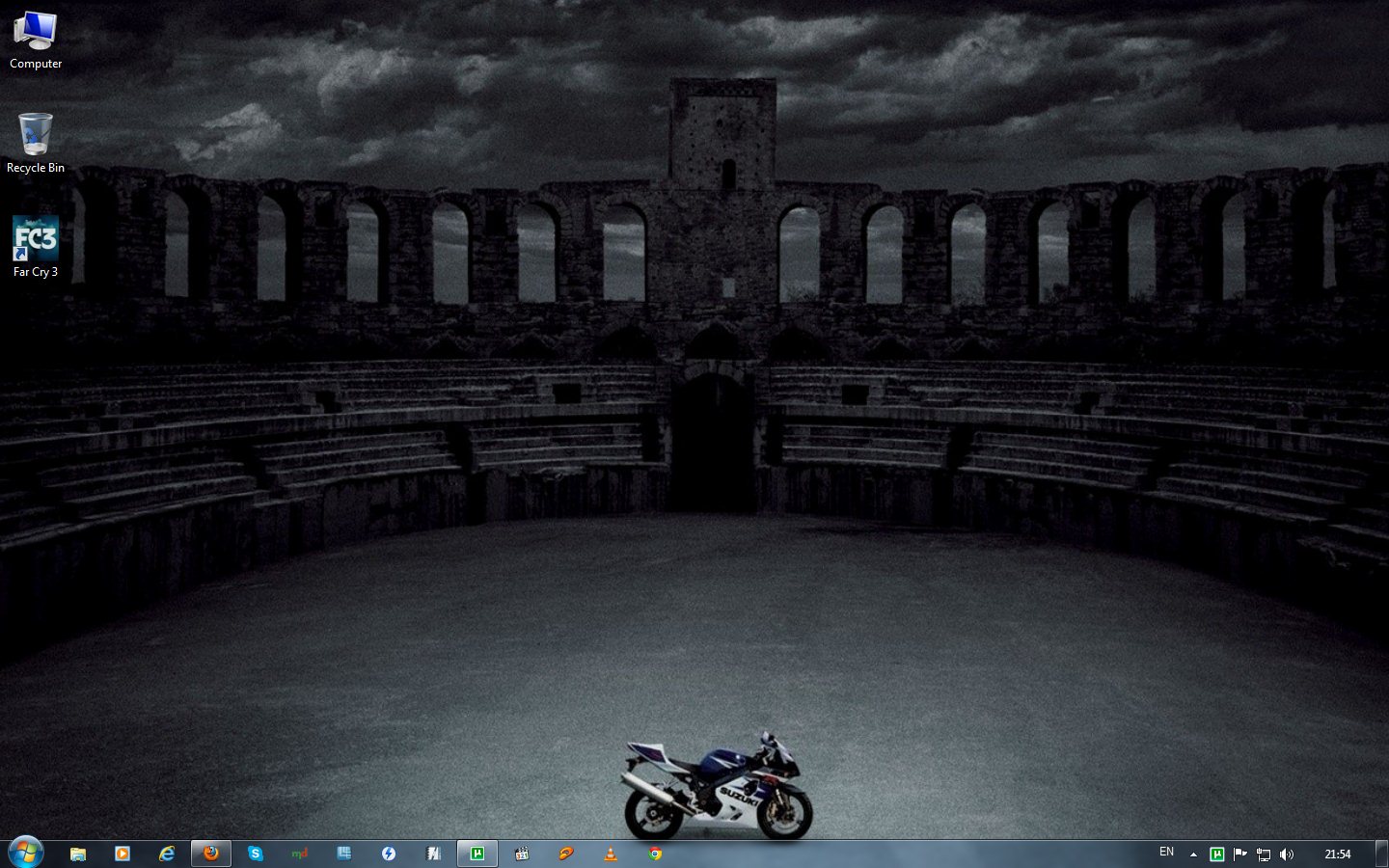Select the Computer desktop icon

(36, 41)
